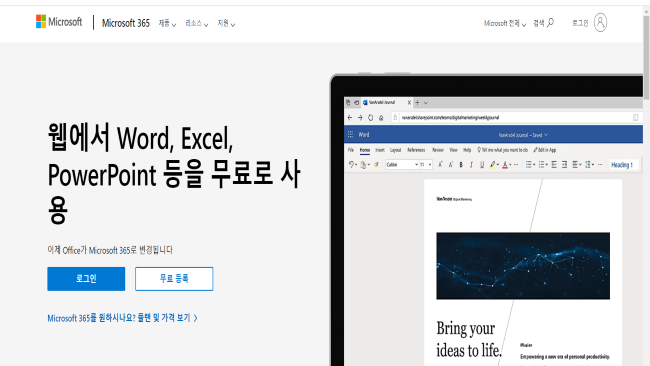The image size is (650, 366).
Task: Click the laptop Word hero image
Action: point(486,220)
